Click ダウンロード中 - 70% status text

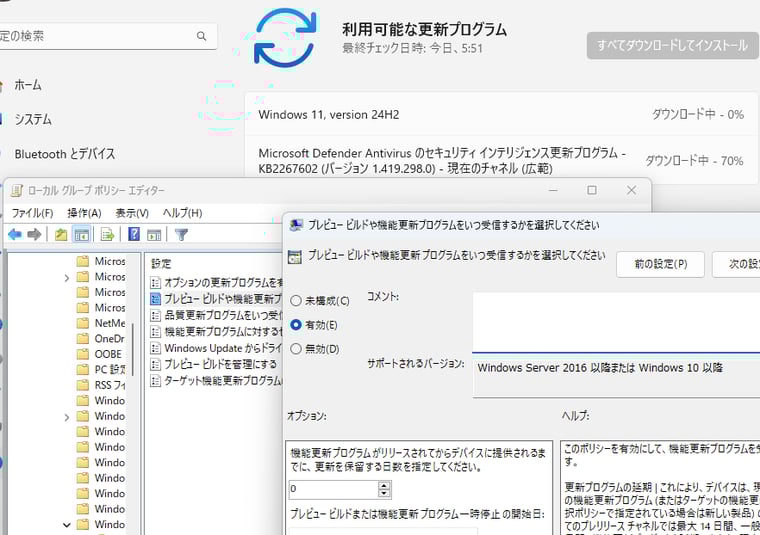[x=694, y=161]
